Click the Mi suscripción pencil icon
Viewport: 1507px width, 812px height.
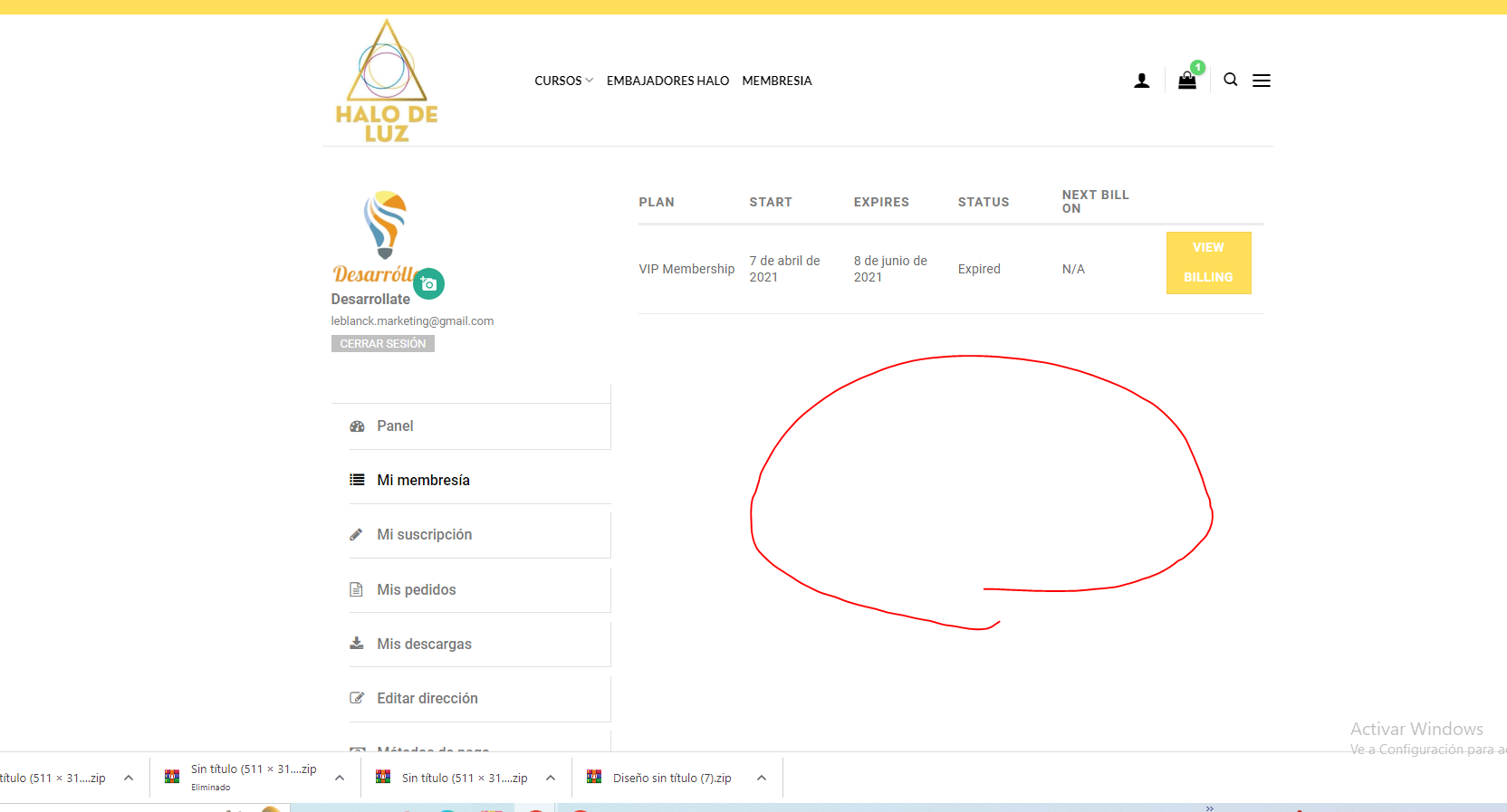tap(357, 535)
